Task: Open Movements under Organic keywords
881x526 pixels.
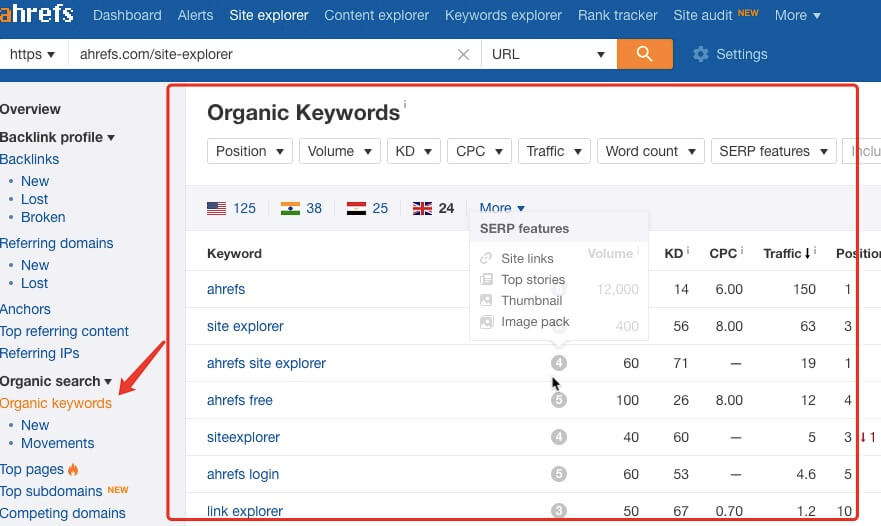Action: pos(57,443)
